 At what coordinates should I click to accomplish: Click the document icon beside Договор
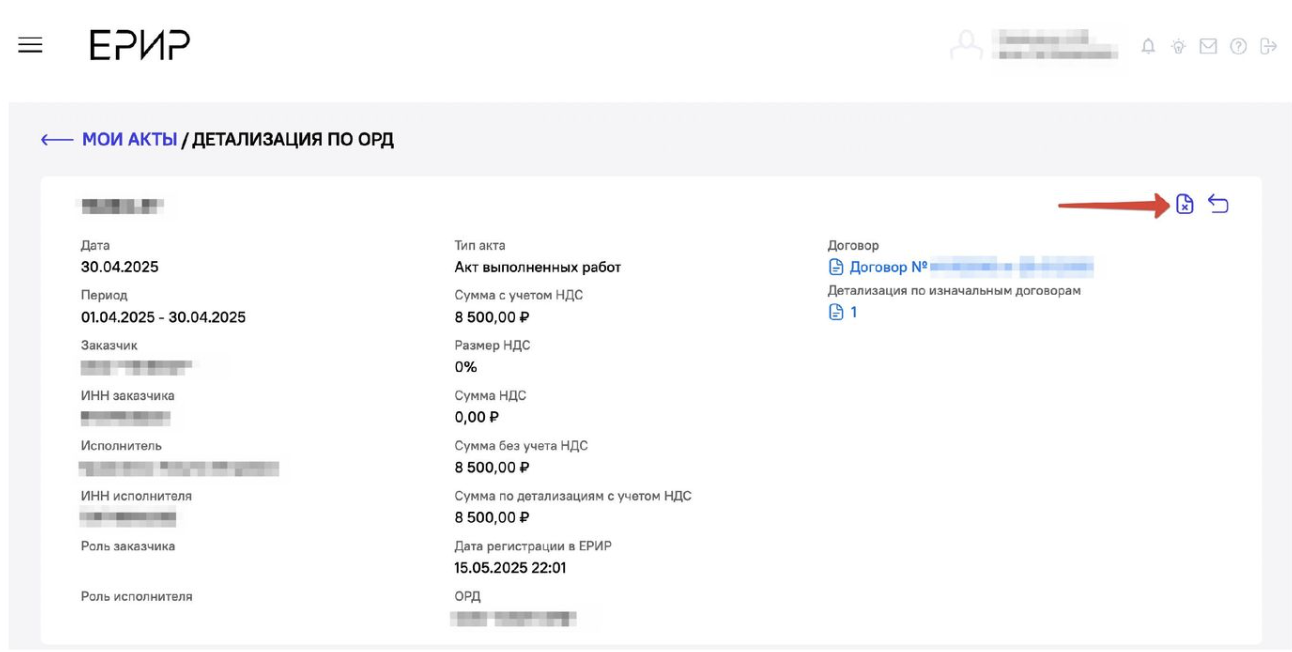[836, 267]
